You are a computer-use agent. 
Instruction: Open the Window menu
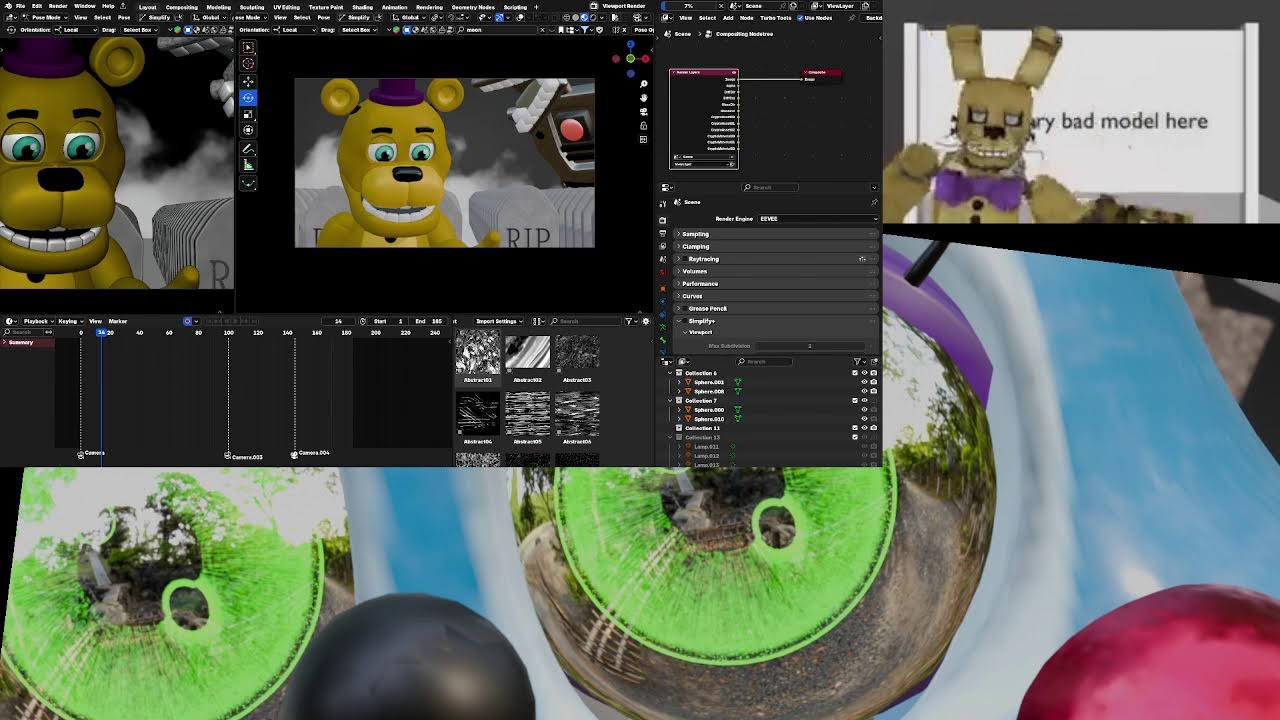pos(84,6)
